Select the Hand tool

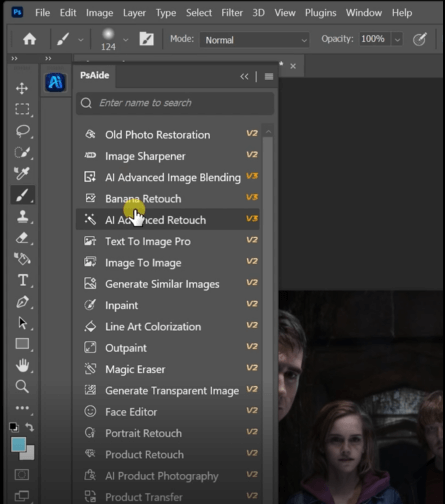(x=22, y=365)
